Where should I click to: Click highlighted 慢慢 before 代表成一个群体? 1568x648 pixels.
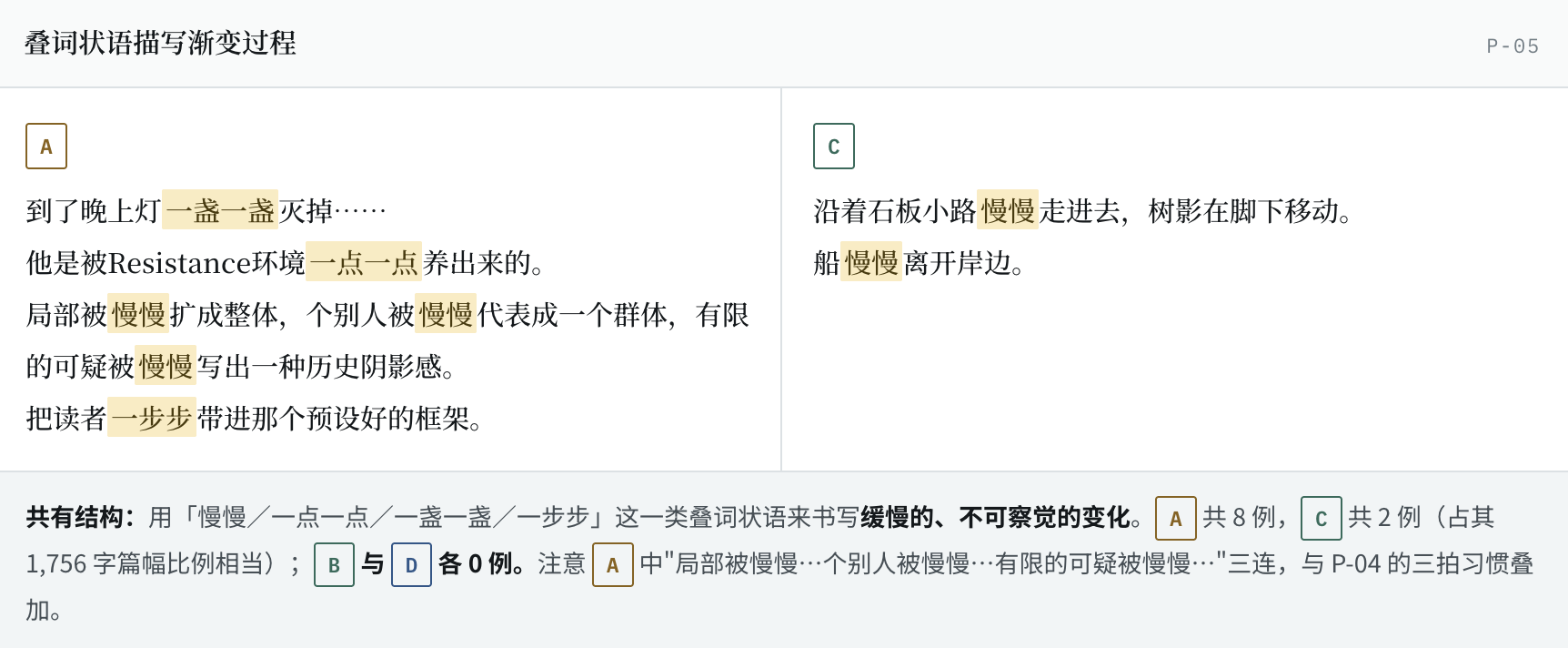[446, 315]
